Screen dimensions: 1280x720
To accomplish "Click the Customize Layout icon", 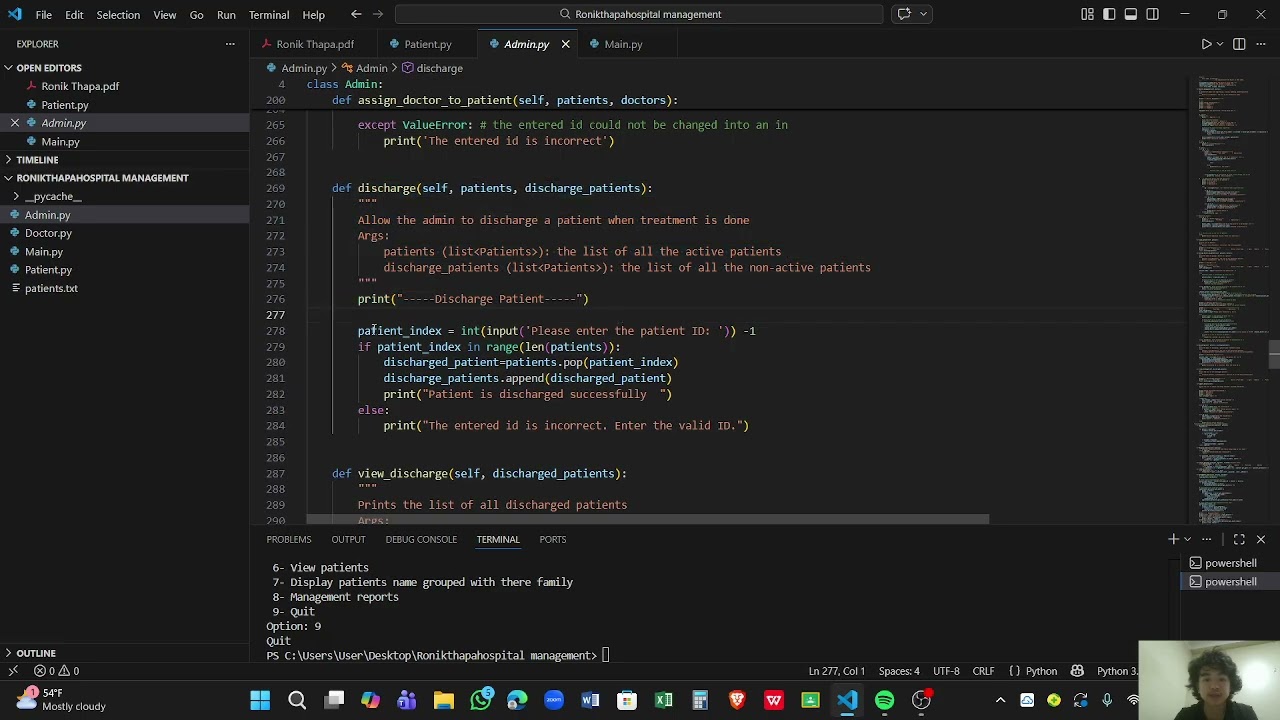I will pos(1087,14).
